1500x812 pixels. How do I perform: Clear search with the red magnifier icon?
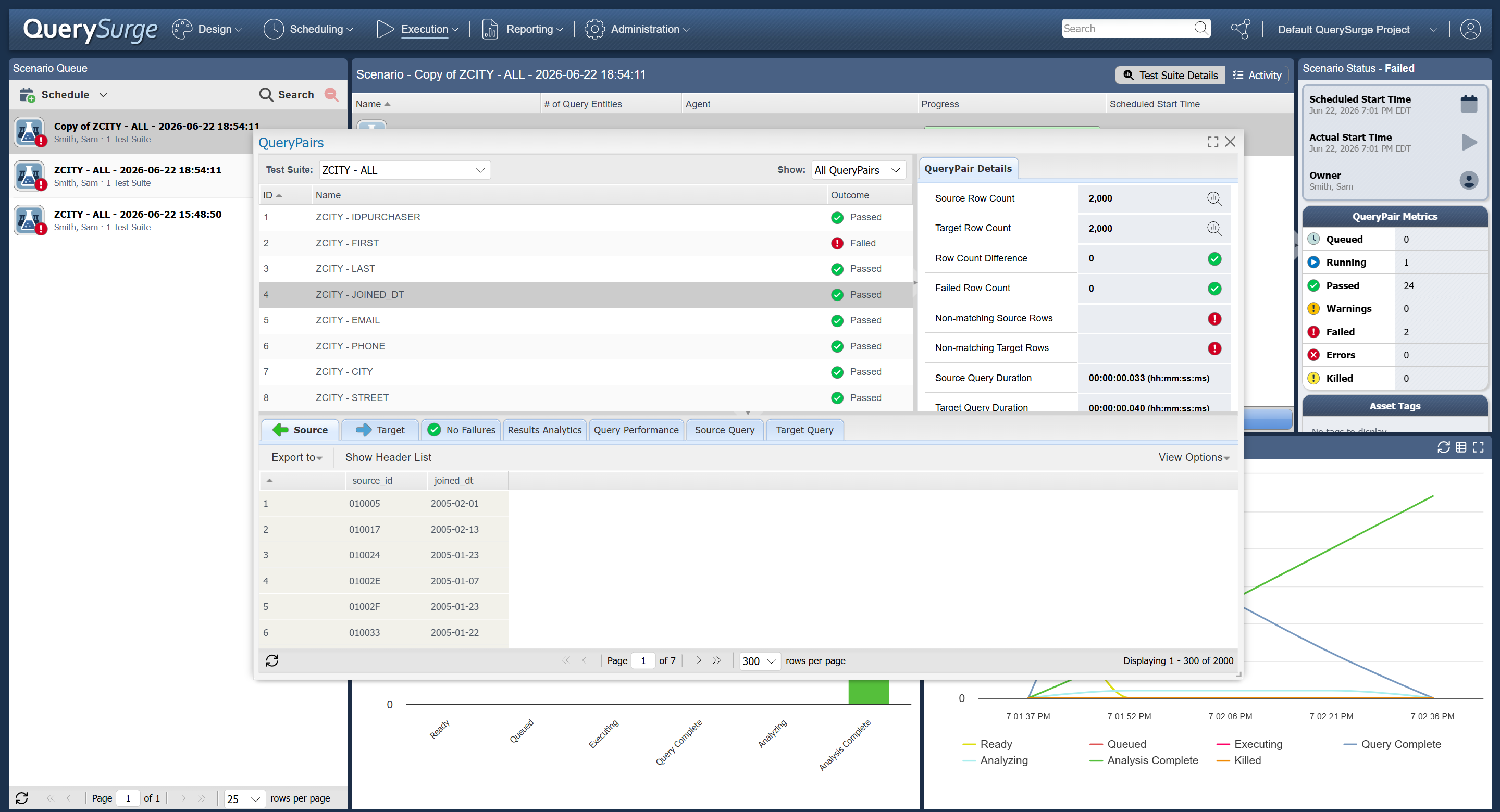point(331,94)
